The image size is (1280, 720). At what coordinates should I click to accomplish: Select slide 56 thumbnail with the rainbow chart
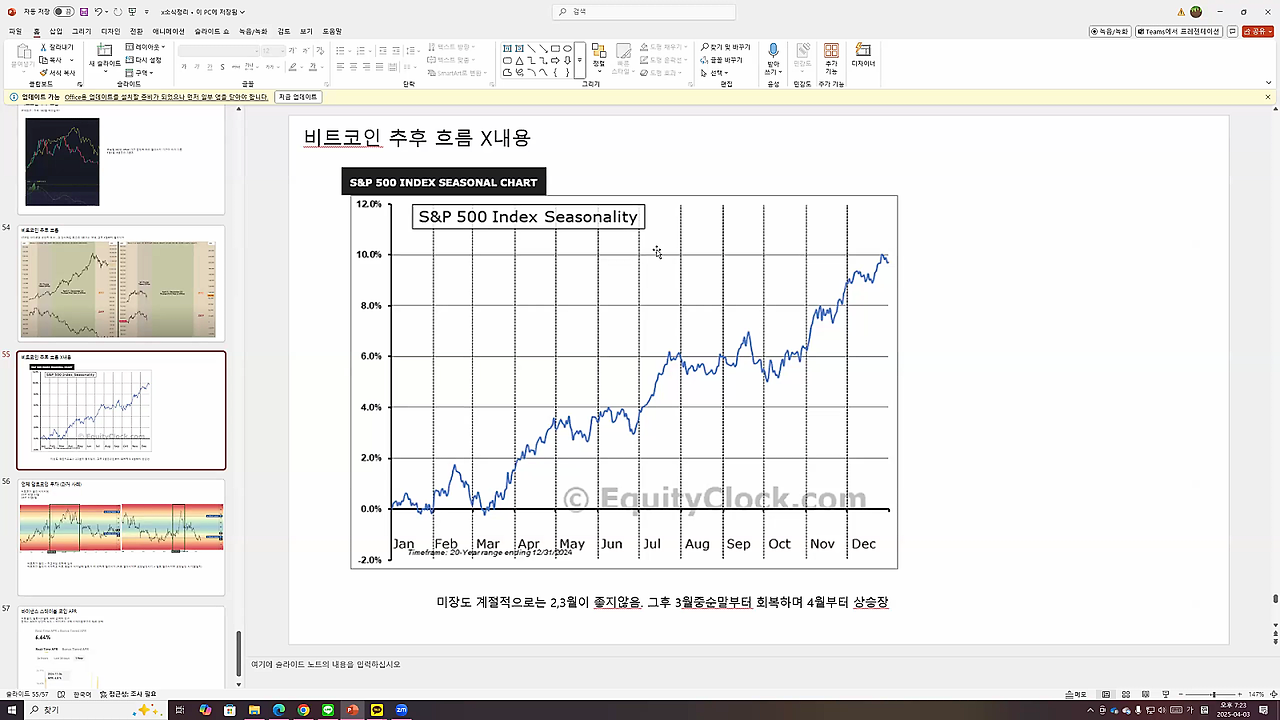click(x=121, y=537)
